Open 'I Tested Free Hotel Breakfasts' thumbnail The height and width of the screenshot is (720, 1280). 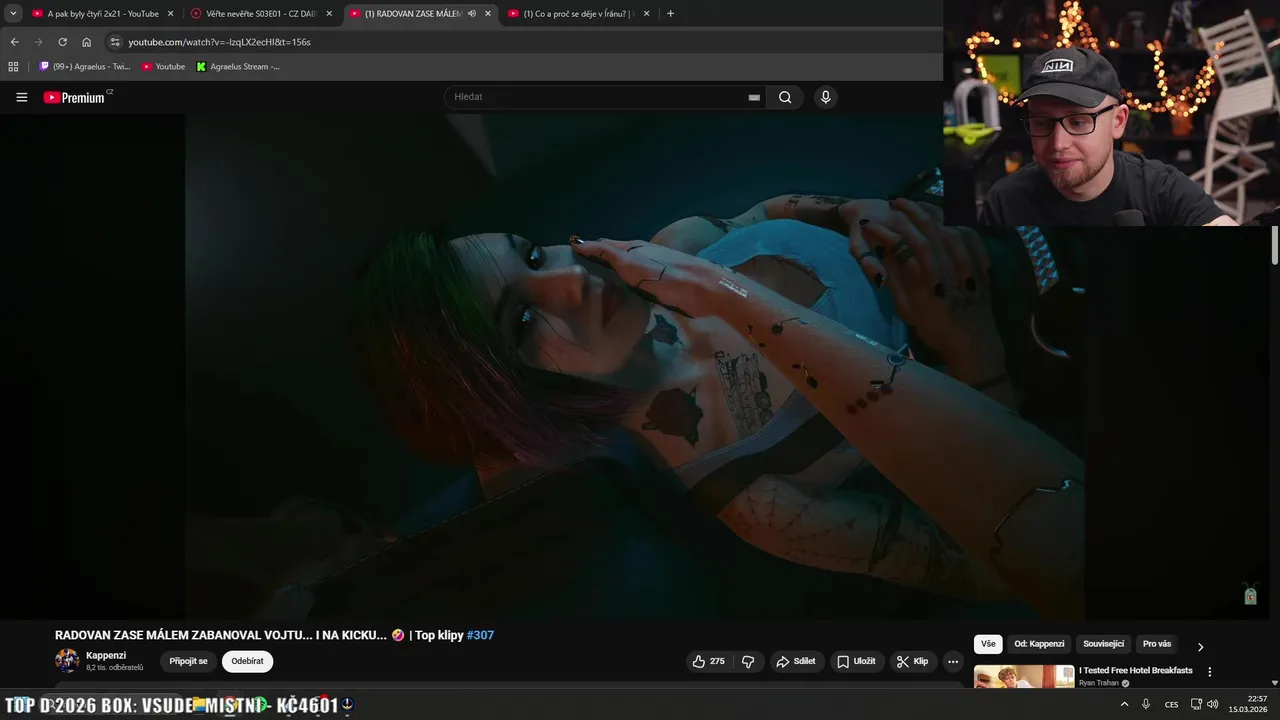coord(1024,677)
